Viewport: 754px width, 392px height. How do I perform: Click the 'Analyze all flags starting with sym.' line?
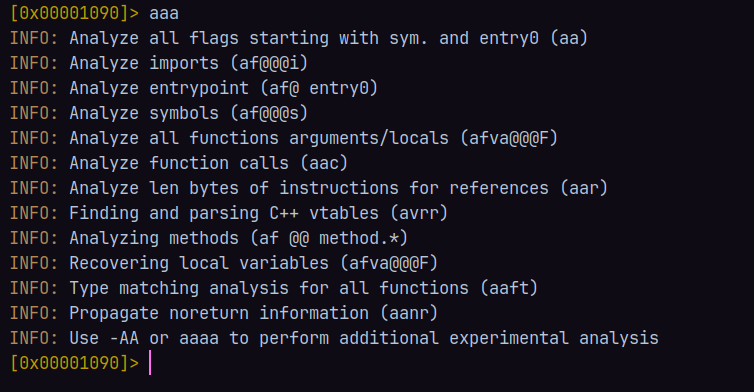pyautogui.click(x=299, y=38)
